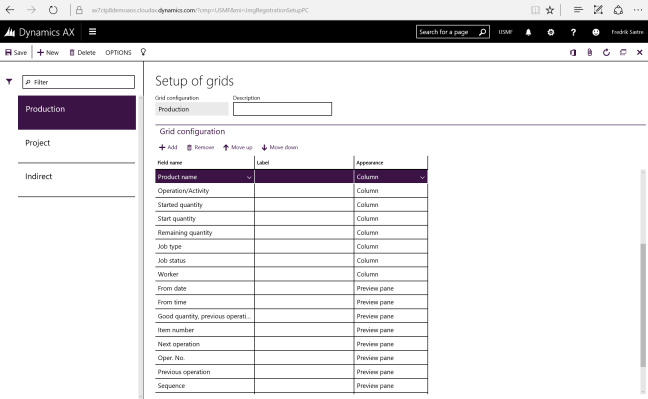Click Label cell for Oper. No.
The width and height of the screenshot is (648, 399).
click(x=304, y=358)
